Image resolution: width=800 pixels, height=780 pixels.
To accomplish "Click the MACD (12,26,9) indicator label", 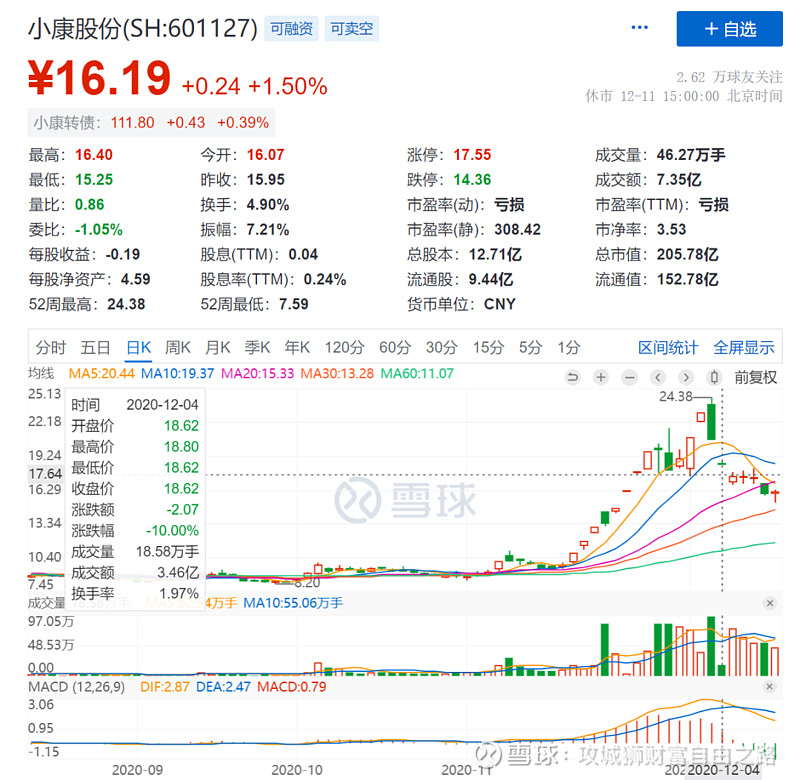I will (77, 687).
